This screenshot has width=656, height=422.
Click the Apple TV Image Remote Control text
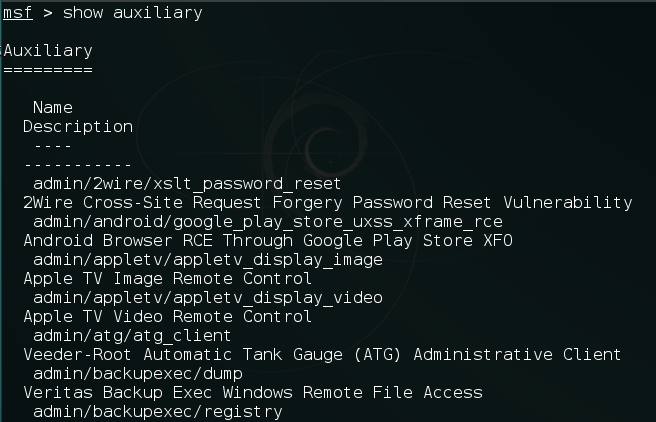(167, 279)
